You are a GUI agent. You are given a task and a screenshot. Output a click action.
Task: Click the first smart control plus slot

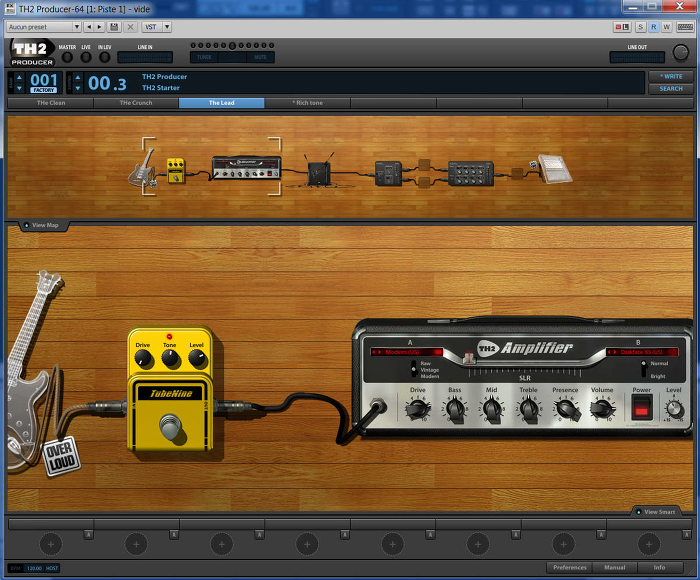click(x=50, y=544)
